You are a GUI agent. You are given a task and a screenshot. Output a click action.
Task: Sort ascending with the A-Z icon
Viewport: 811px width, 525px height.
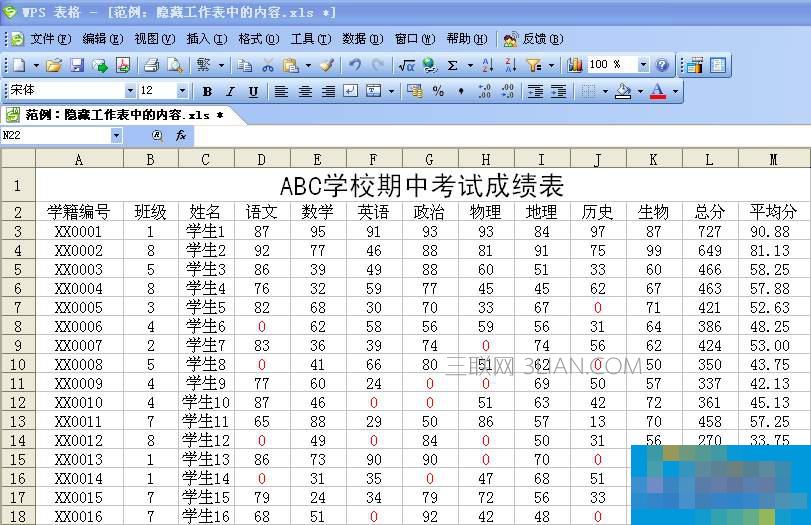click(x=487, y=65)
